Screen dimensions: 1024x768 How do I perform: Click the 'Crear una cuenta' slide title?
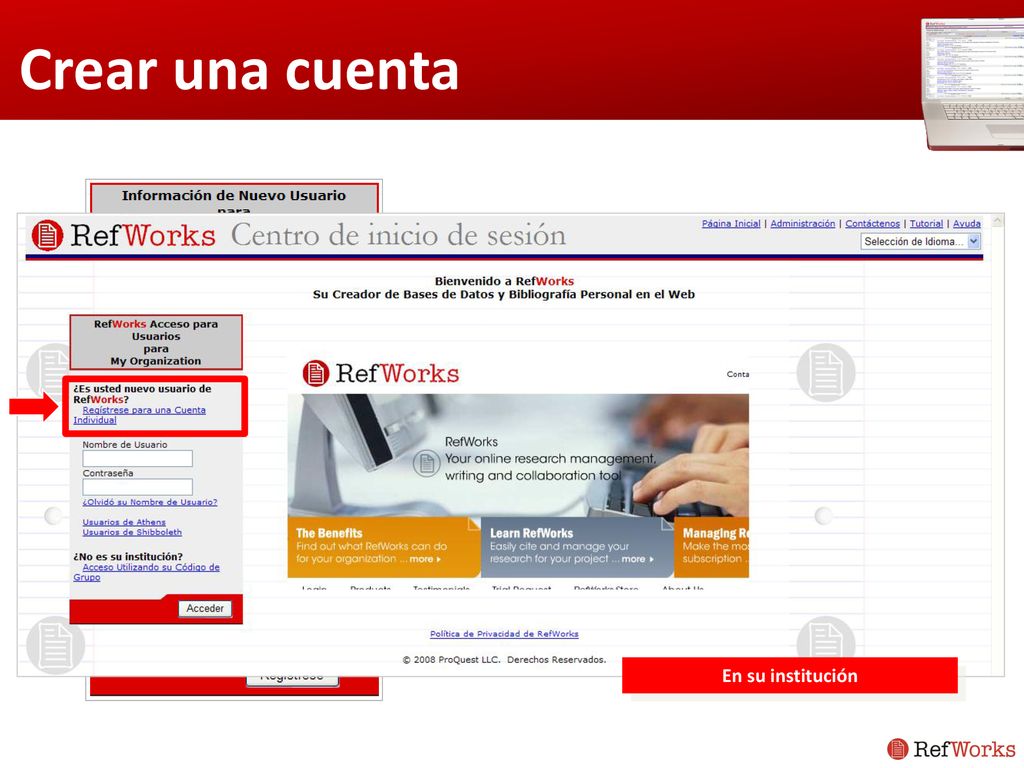point(239,70)
